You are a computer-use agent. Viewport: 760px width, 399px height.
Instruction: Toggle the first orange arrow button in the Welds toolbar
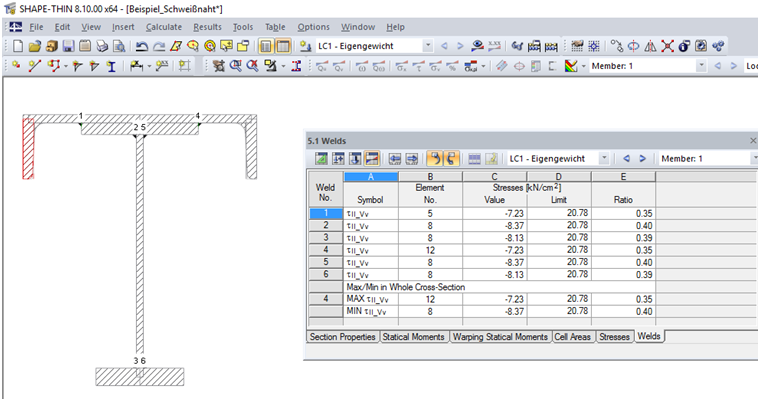pos(435,159)
